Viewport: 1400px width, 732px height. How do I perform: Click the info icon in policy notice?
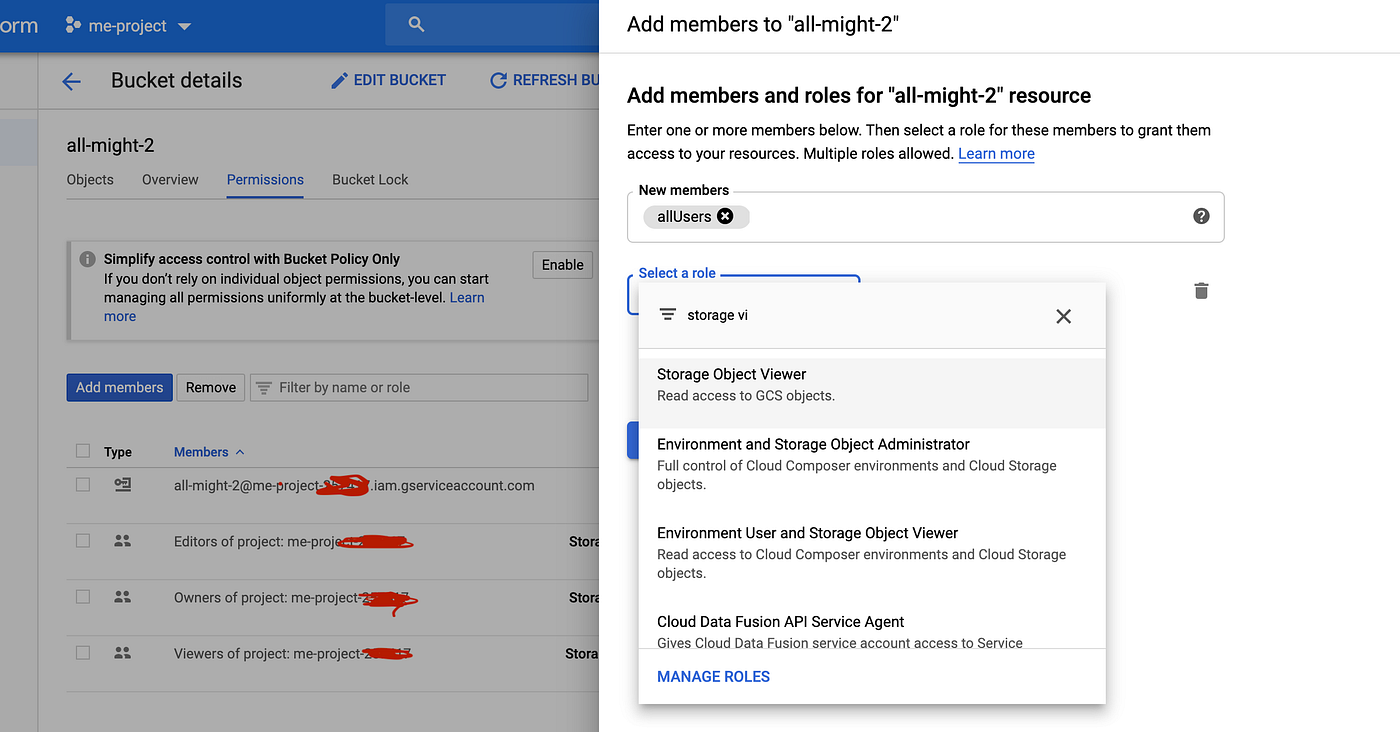[x=87, y=259]
